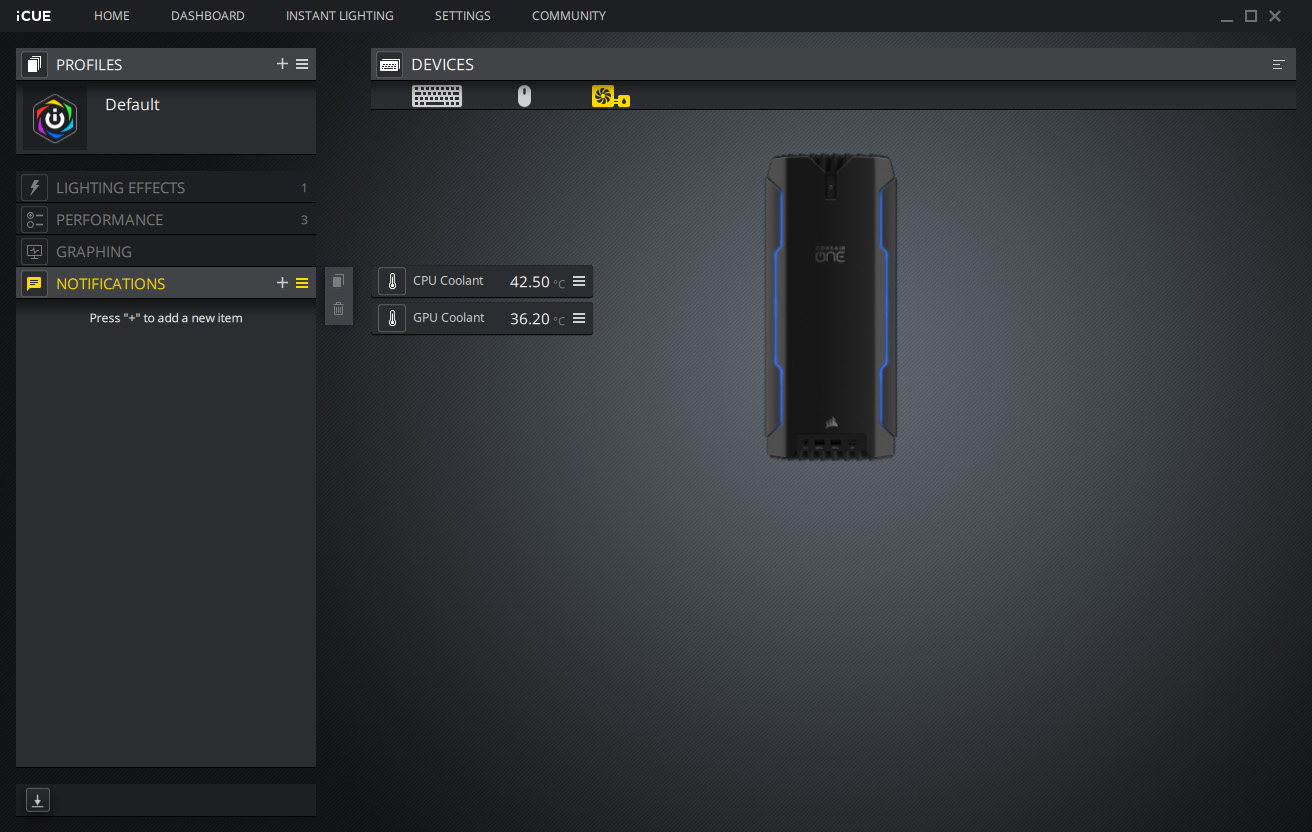Open the Lighting Effects section
The image size is (1312, 832).
click(166, 188)
